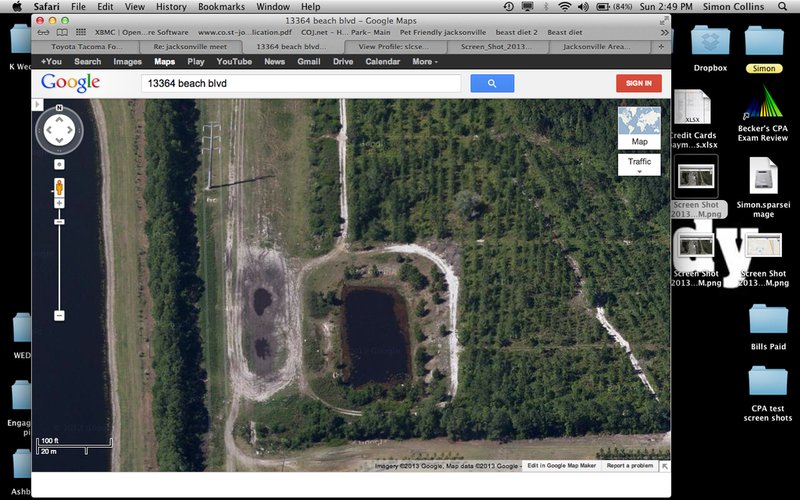Show bookmarks with the open book icon

click(62, 32)
